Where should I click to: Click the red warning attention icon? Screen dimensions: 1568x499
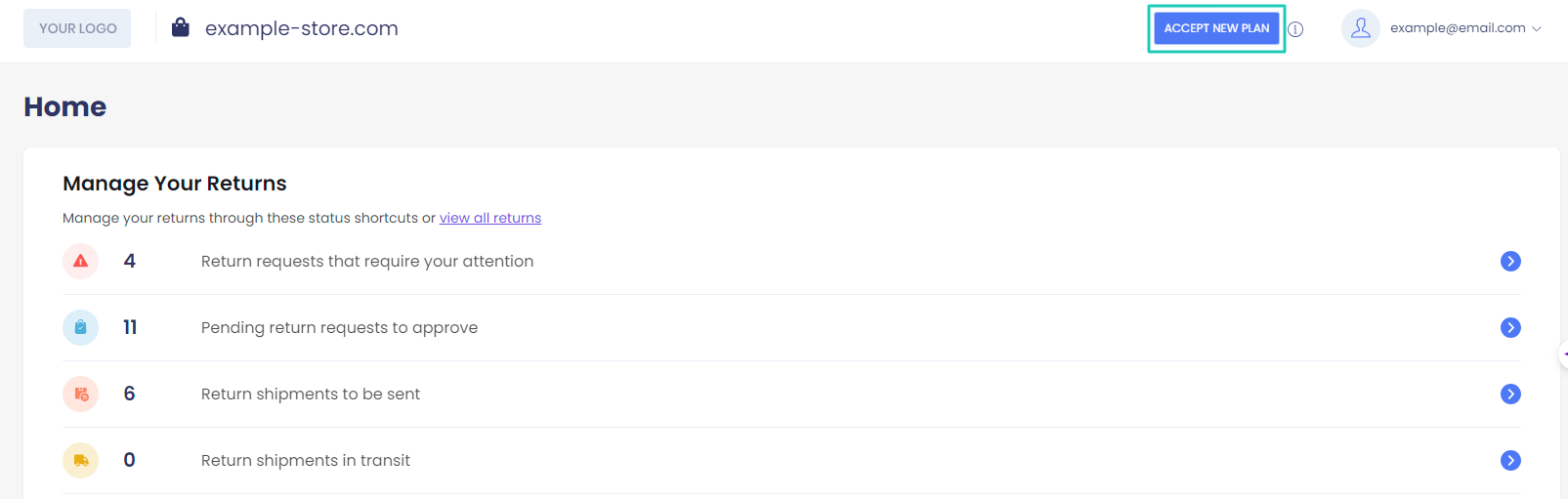coord(80,261)
